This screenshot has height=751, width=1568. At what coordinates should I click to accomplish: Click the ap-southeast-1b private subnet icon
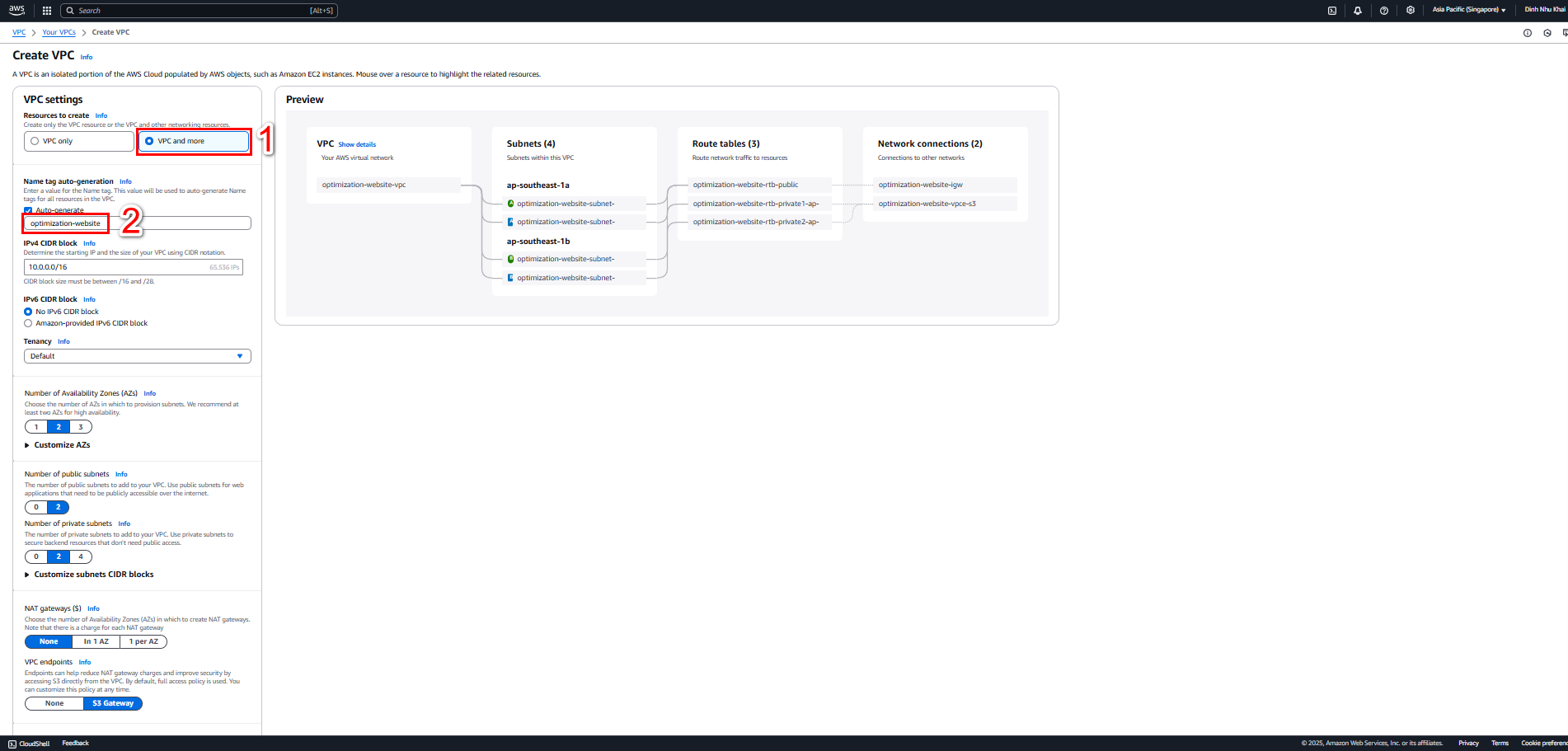click(x=510, y=278)
